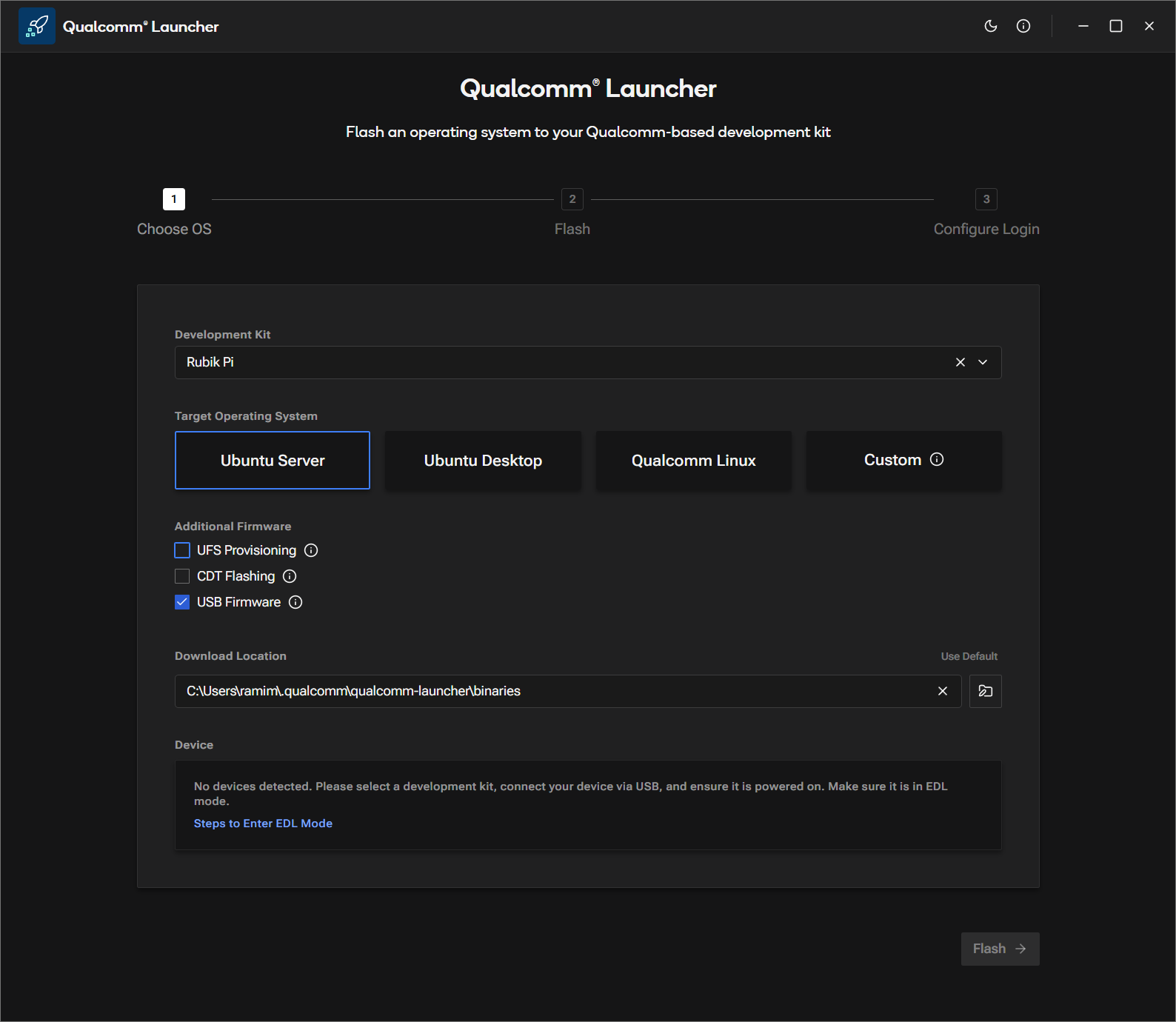Clear the Rubik Pi kit selection
Image resolution: width=1176 pixels, height=1022 pixels.
coord(960,362)
